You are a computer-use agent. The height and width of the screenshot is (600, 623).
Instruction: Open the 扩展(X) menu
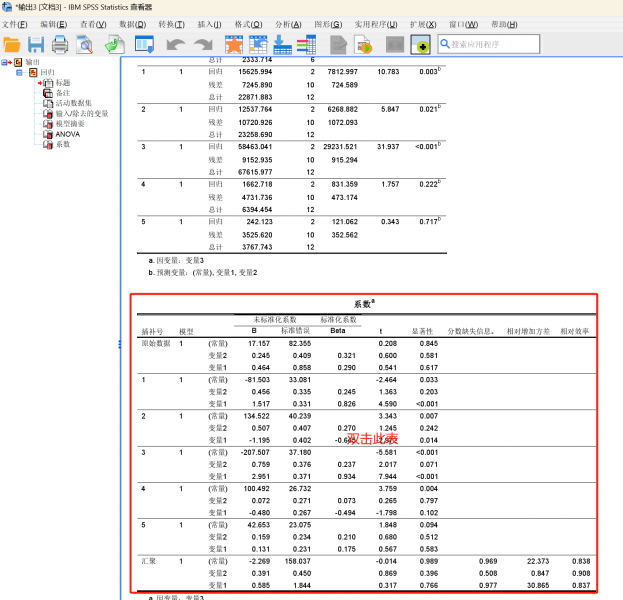[423, 25]
